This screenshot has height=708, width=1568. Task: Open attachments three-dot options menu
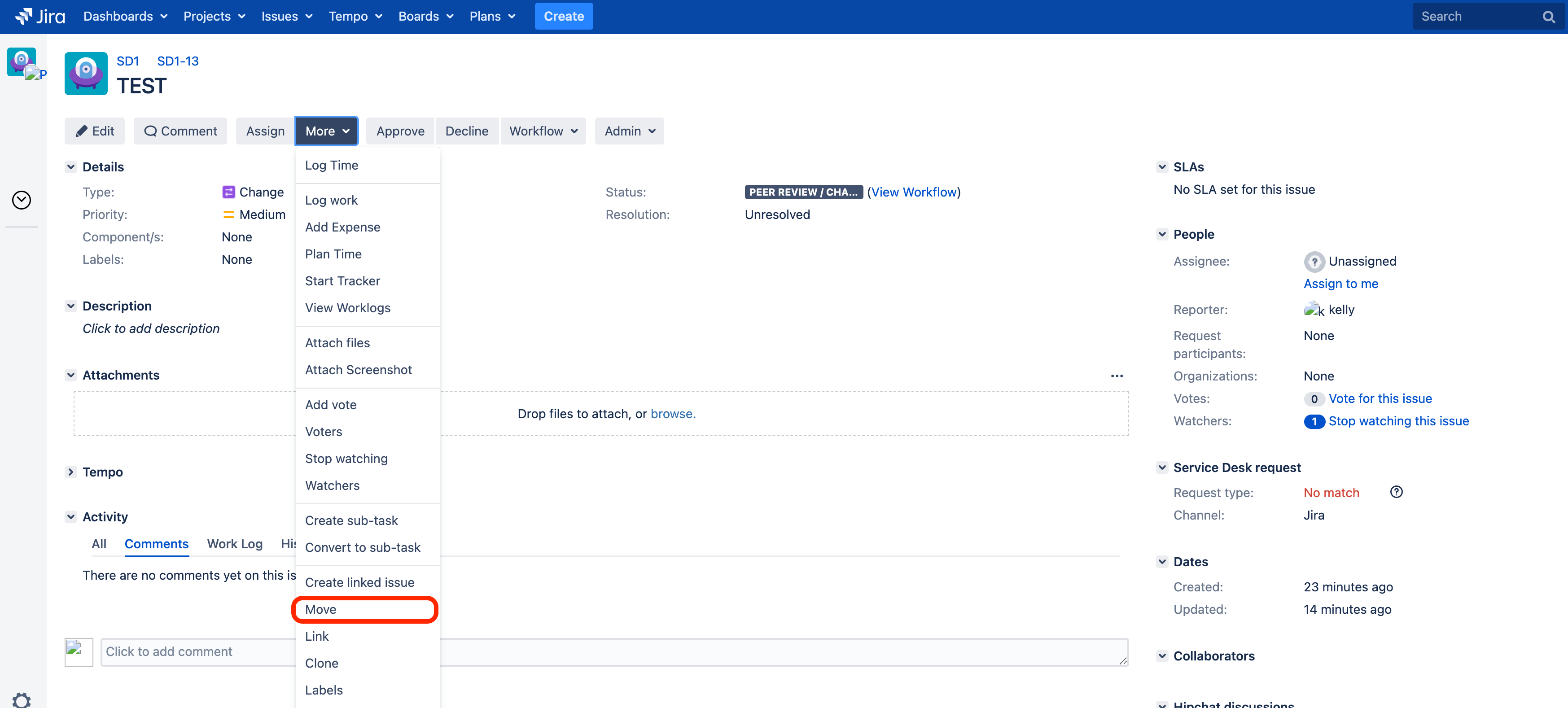coord(1117,376)
